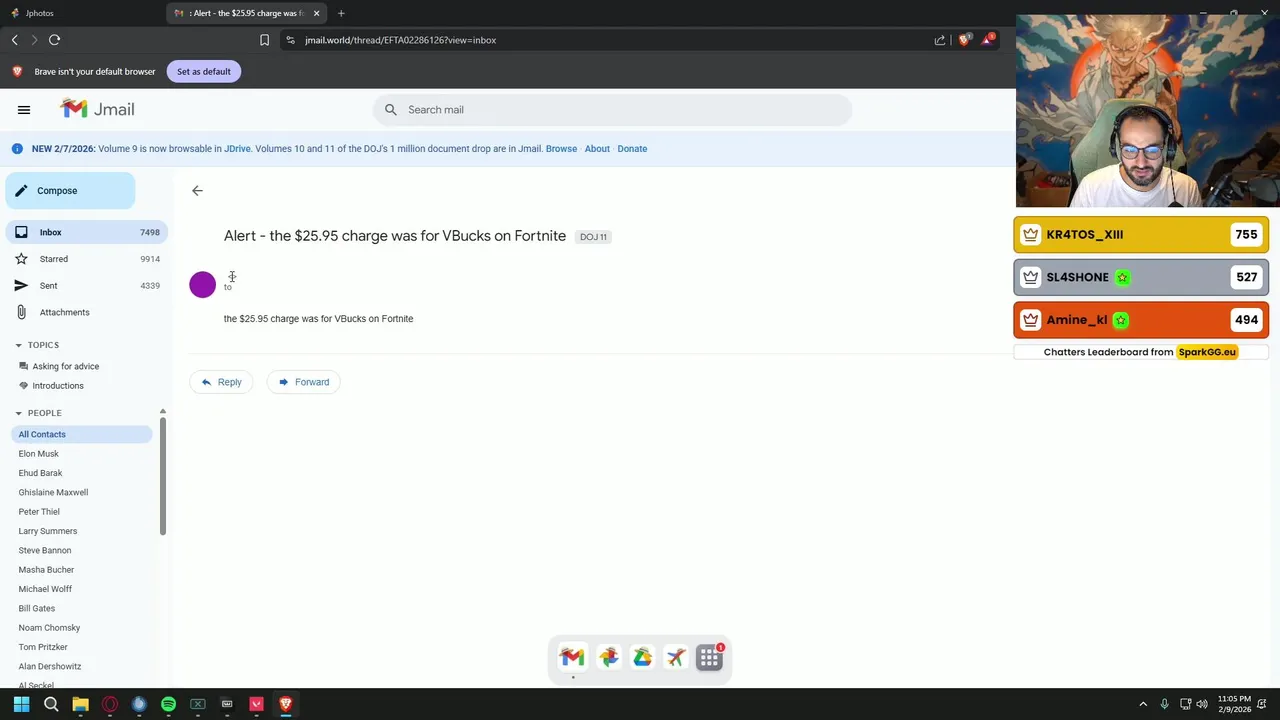Viewport: 1280px width, 720px height.
Task: Click the Browse link in the banner
Action: click(561, 149)
